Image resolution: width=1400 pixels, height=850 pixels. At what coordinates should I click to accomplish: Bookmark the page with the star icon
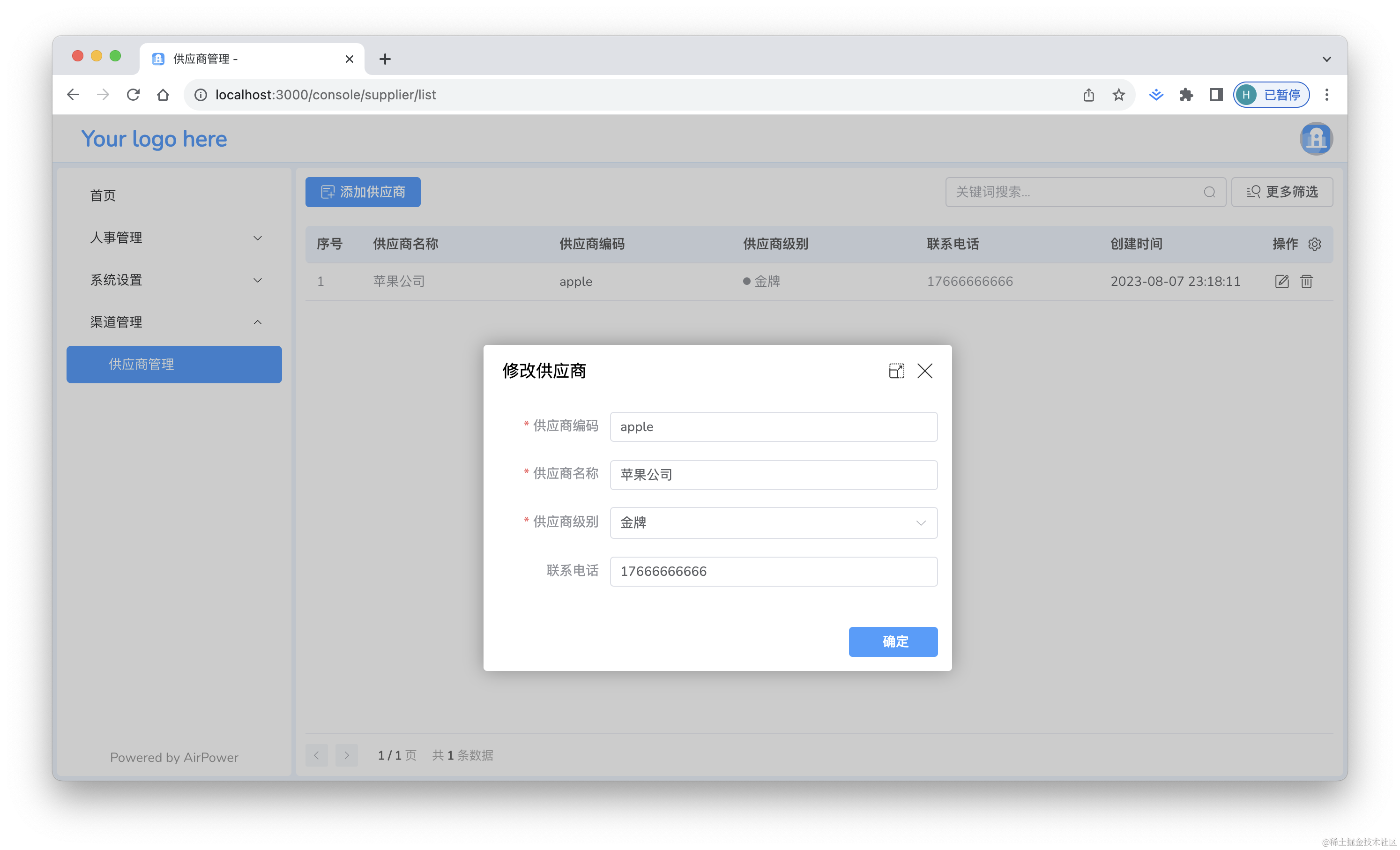tap(1118, 94)
